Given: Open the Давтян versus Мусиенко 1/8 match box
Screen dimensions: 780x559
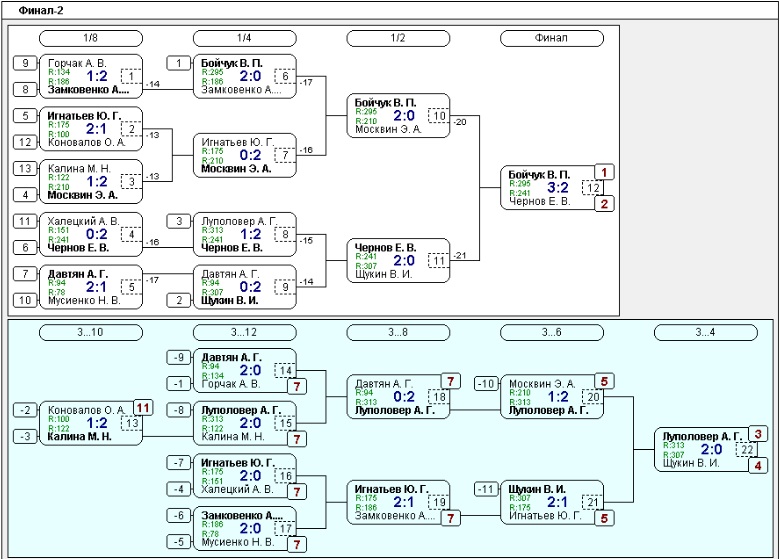Looking at the screenshot, I should (91, 287).
